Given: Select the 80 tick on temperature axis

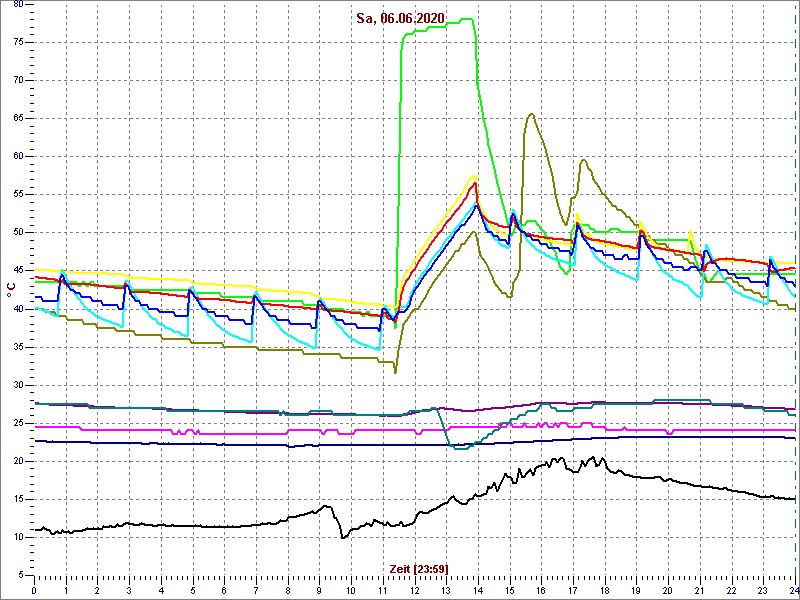Looking at the screenshot, I should [18, 5].
